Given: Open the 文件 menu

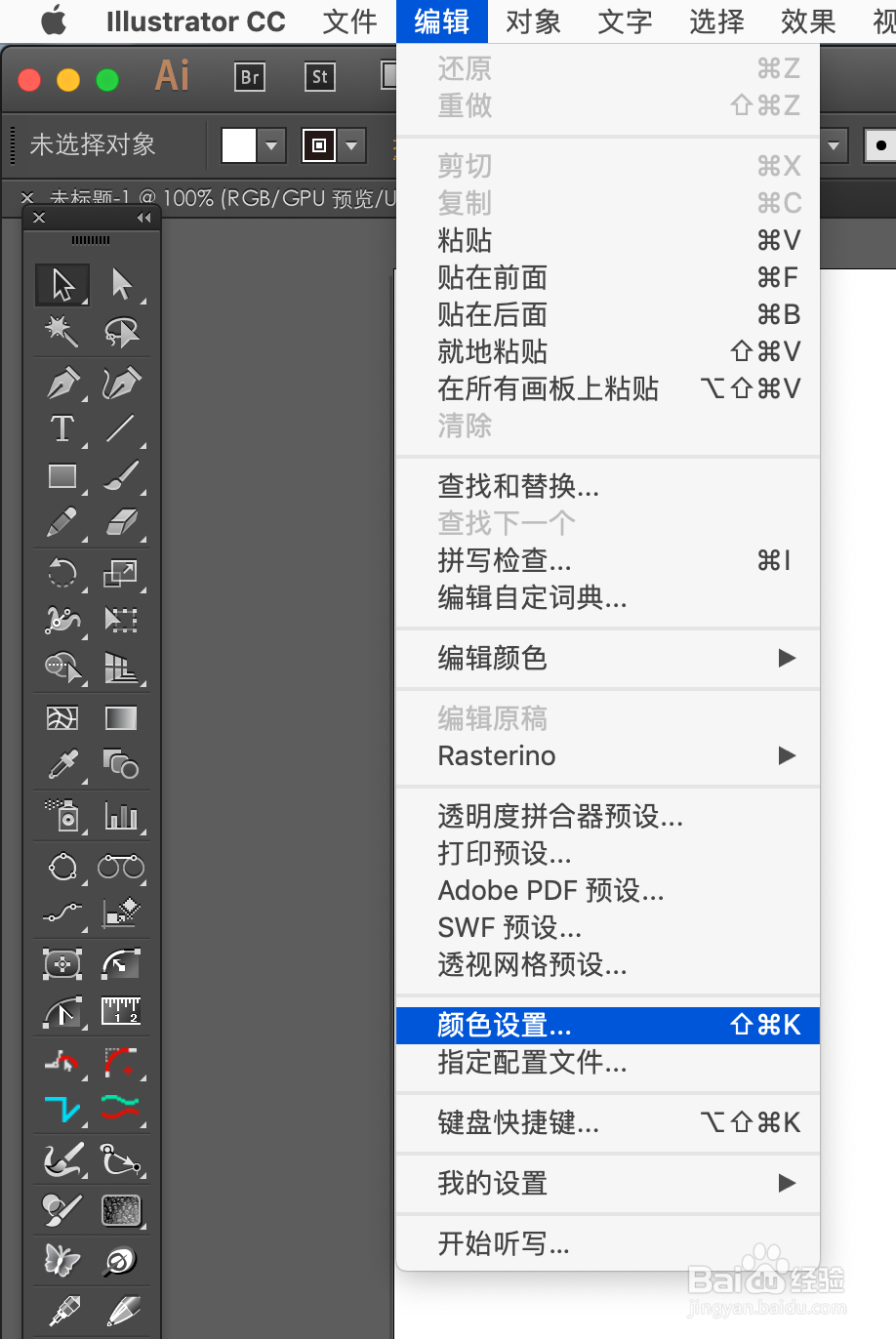Looking at the screenshot, I should [x=350, y=21].
